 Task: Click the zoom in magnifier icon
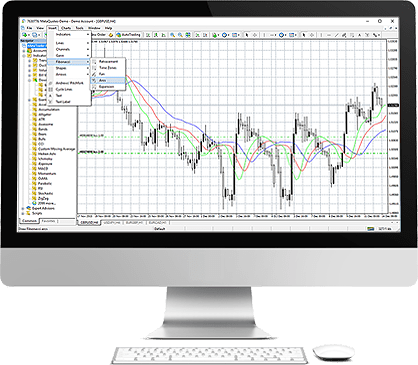[x=173, y=35]
